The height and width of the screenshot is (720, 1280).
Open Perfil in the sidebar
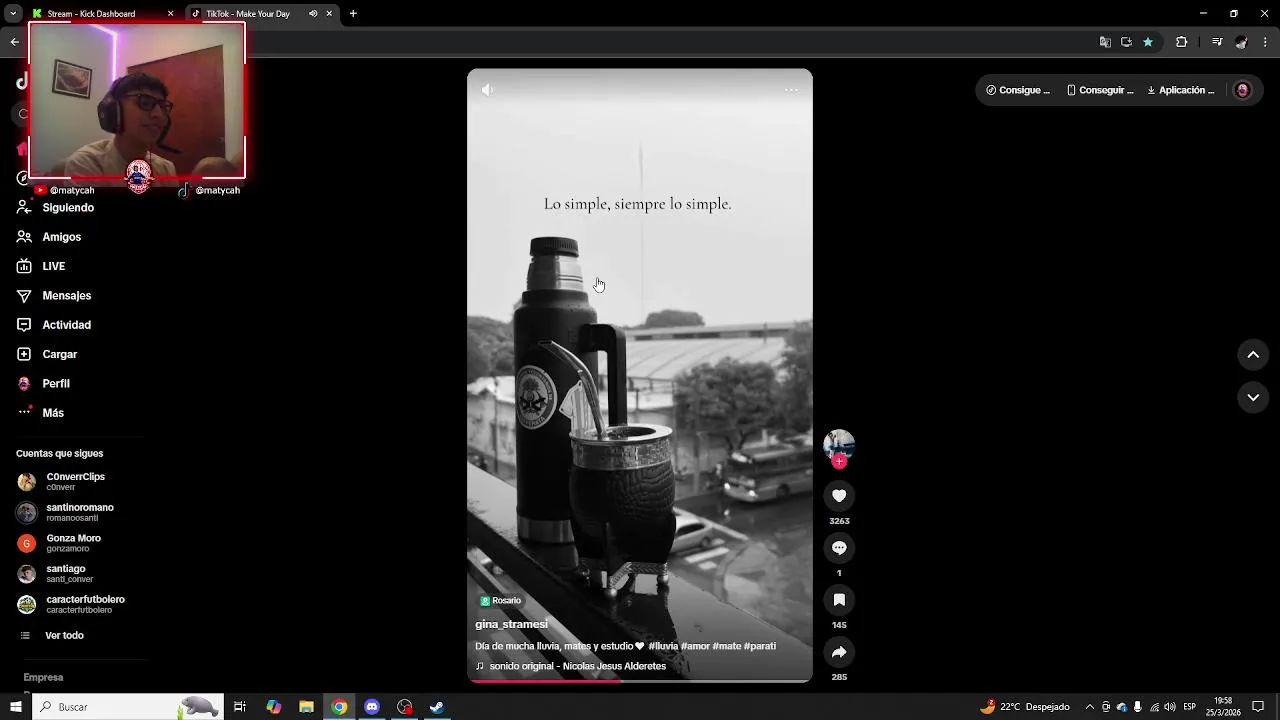[55, 384]
